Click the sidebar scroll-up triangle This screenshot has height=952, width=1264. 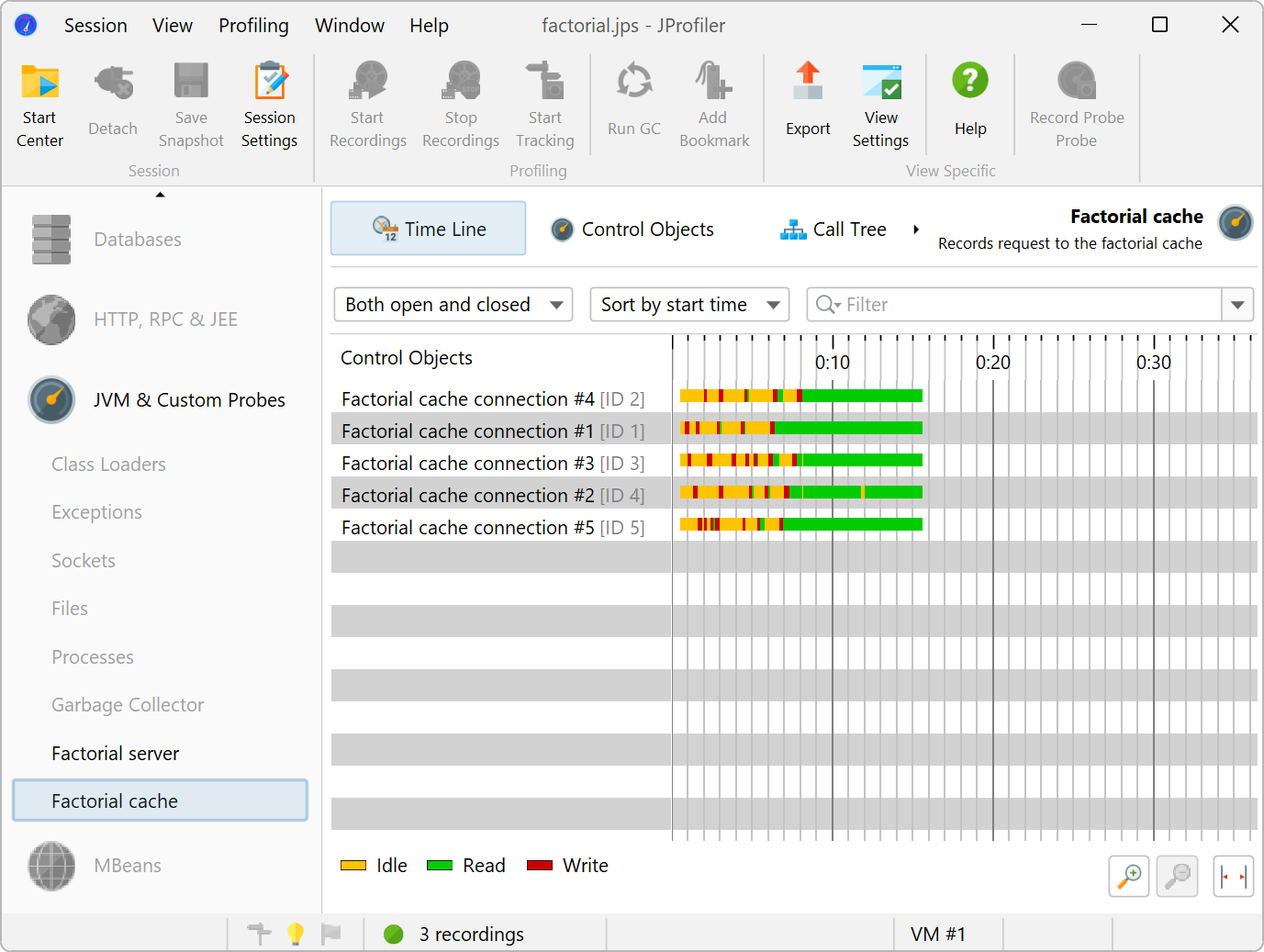point(161,195)
